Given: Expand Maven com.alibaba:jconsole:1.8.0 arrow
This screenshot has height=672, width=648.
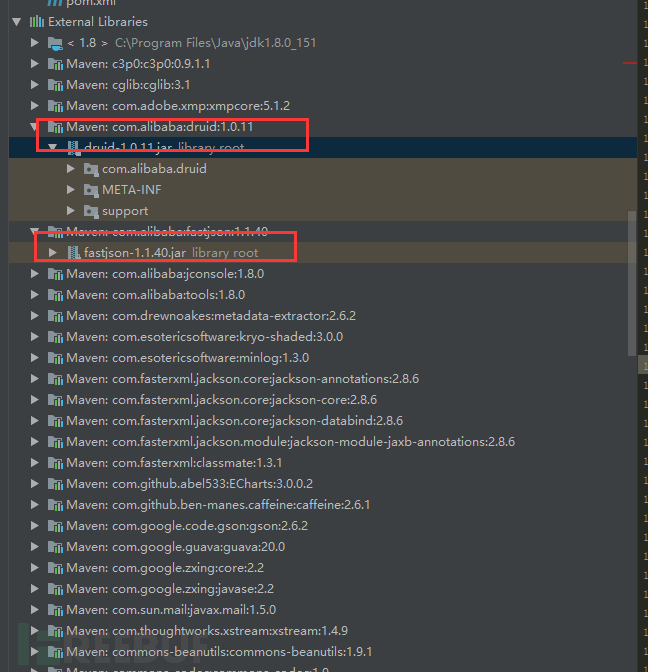Looking at the screenshot, I should point(35,273).
